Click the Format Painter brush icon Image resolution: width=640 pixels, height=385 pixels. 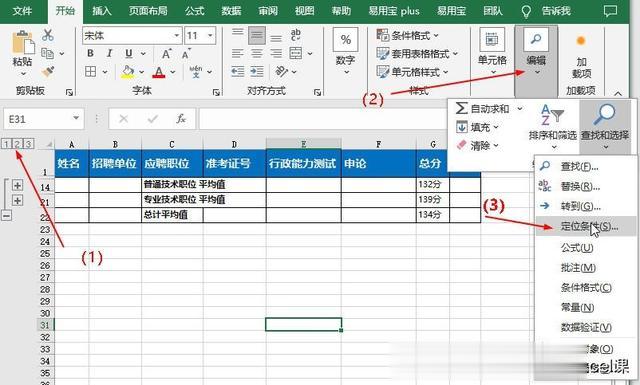(x=48, y=72)
